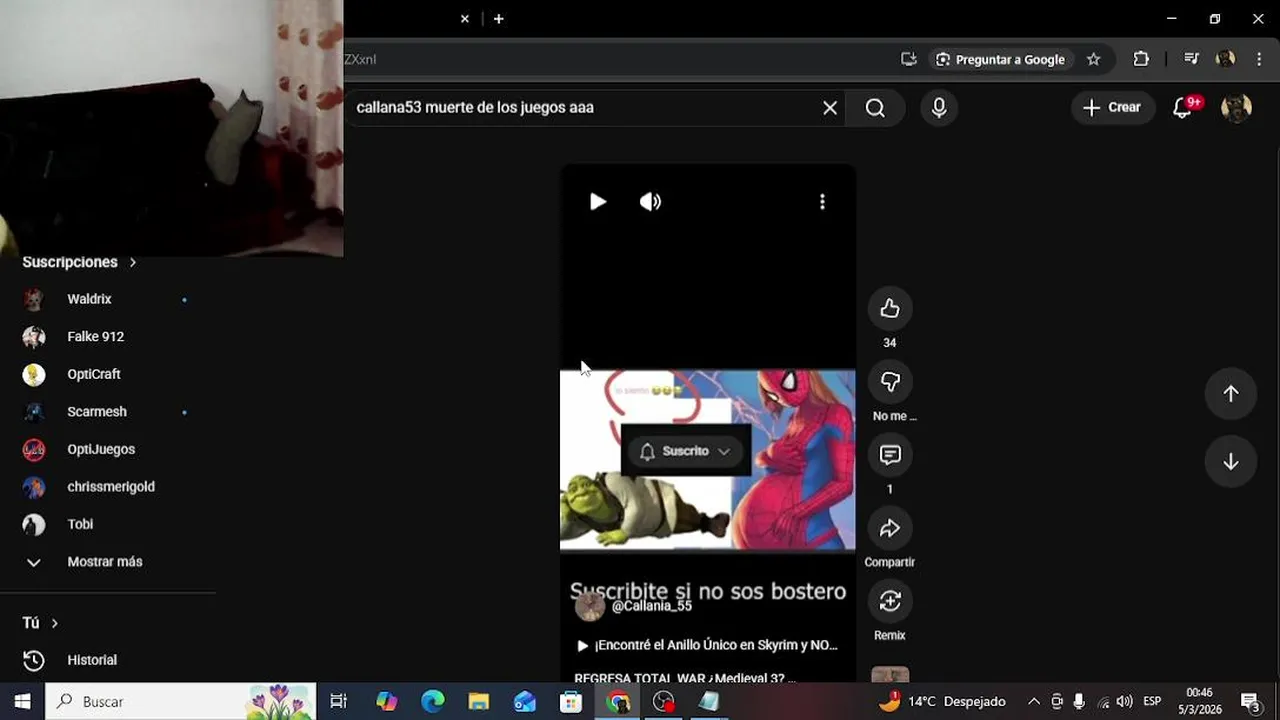This screenshot has width=1280, height=720.
Task: Bookmark this page with star icon
Action: click(1093, 59)
